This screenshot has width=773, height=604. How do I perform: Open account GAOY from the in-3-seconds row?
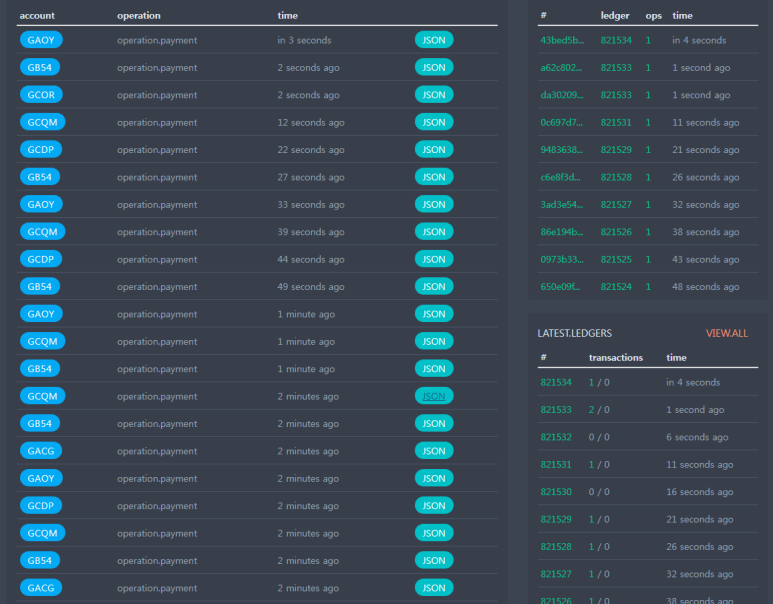tap(41, 40)
